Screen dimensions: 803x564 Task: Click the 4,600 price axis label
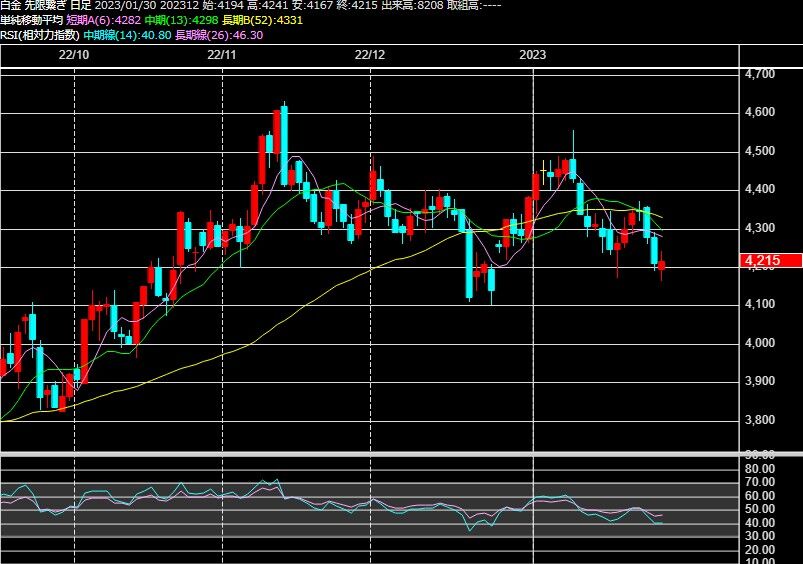760,112
